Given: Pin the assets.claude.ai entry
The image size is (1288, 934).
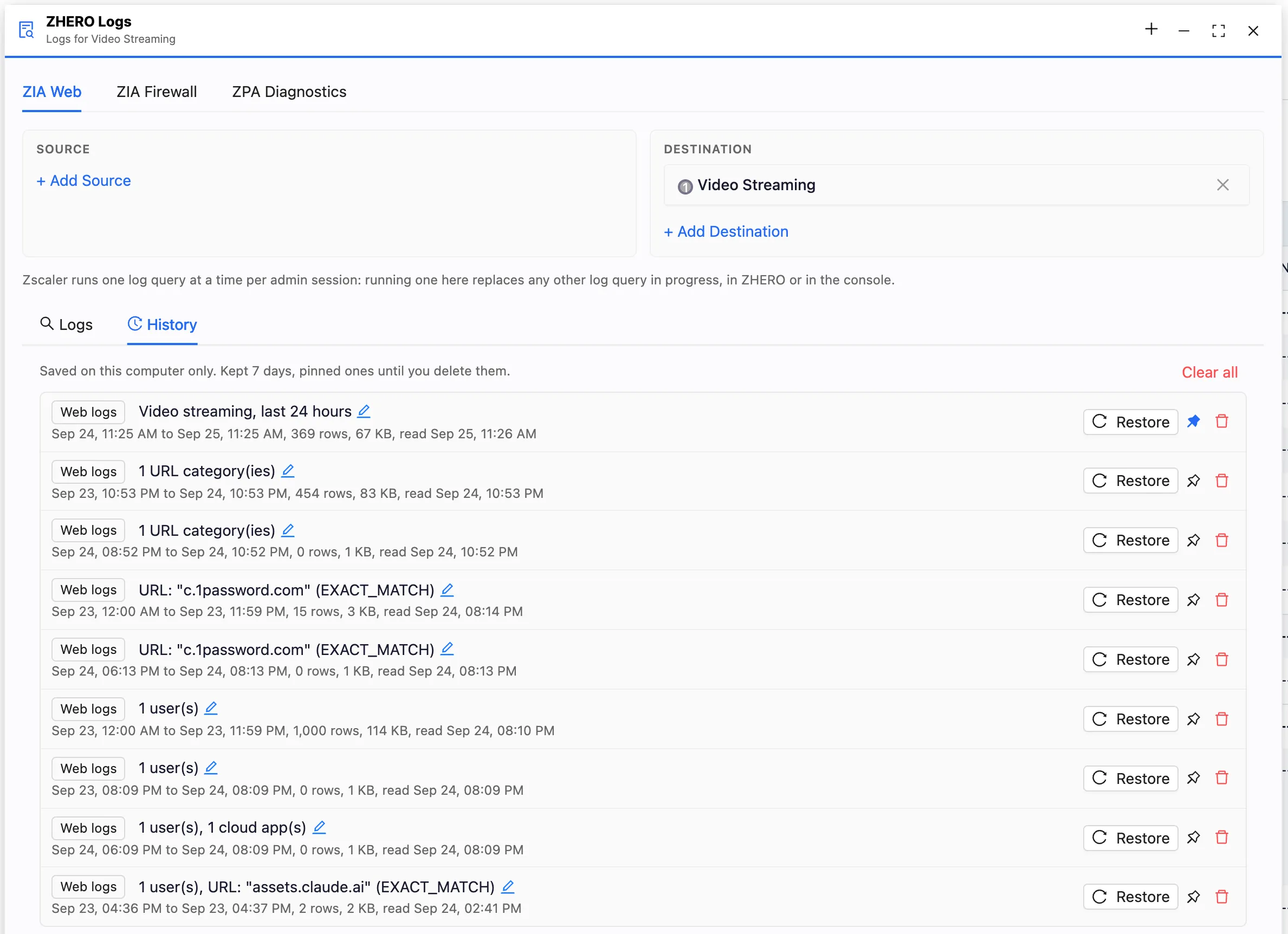Looking at the screenshot, I should click(x=1194, y=897).
